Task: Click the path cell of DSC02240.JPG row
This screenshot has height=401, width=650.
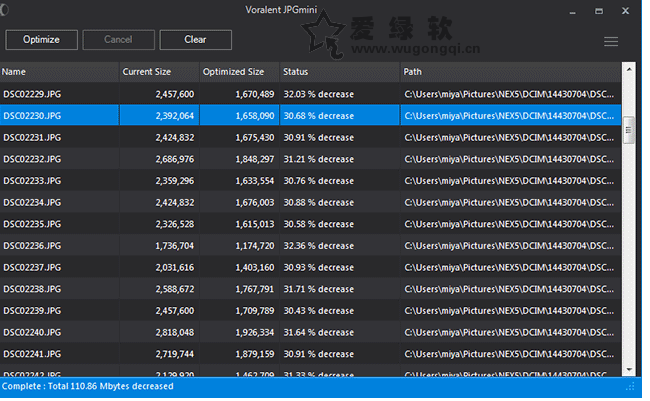Action: click(509, 333)
